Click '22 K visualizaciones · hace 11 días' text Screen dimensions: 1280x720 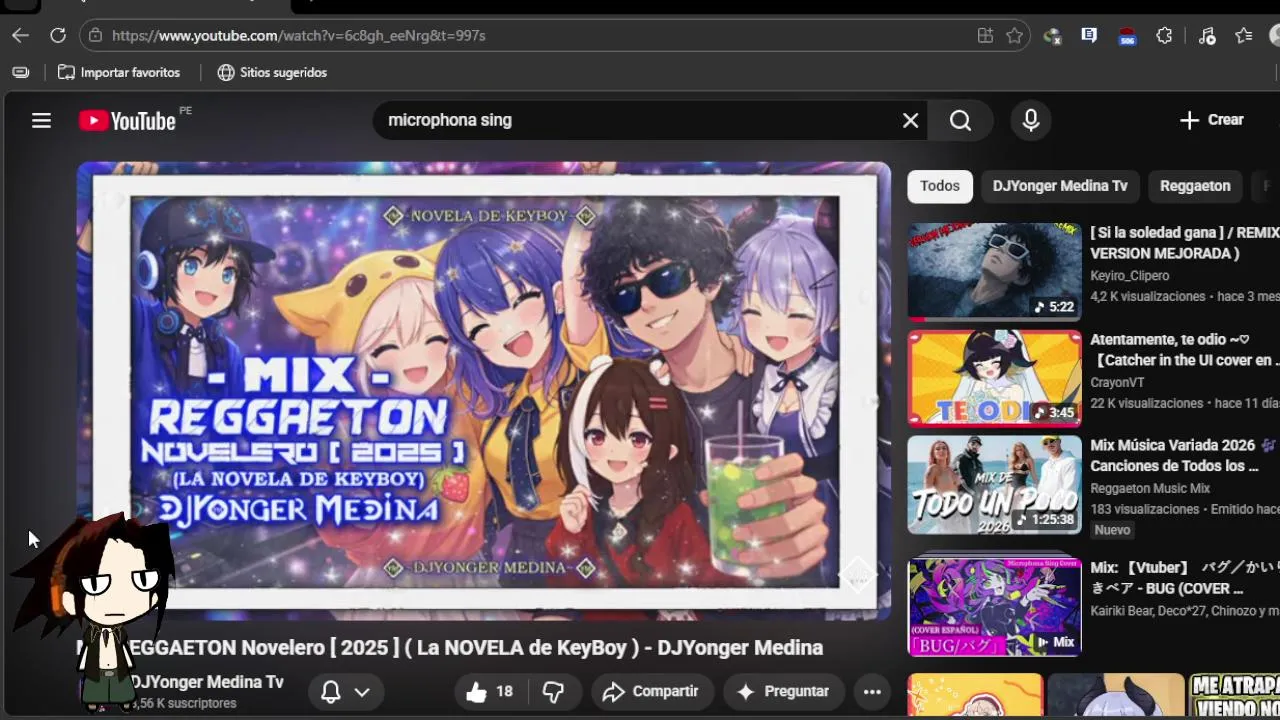[x=1185, y=404]
